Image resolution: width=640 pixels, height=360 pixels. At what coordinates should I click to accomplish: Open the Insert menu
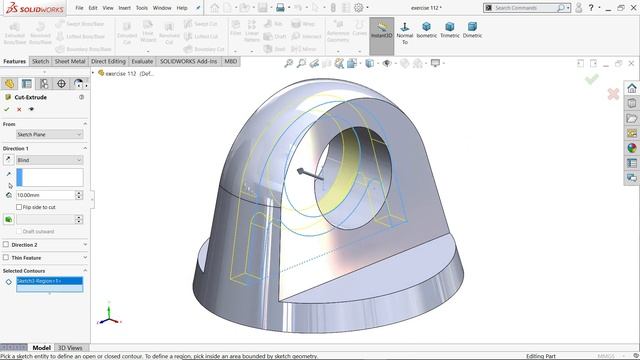point(124,8)
